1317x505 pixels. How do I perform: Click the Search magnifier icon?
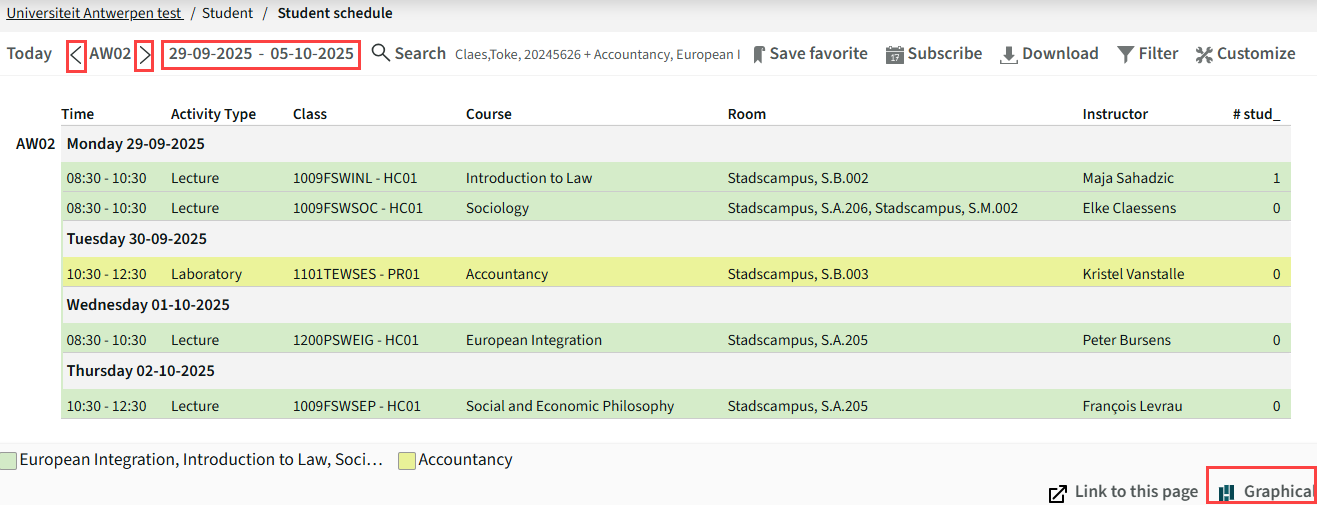pos(380,53)
